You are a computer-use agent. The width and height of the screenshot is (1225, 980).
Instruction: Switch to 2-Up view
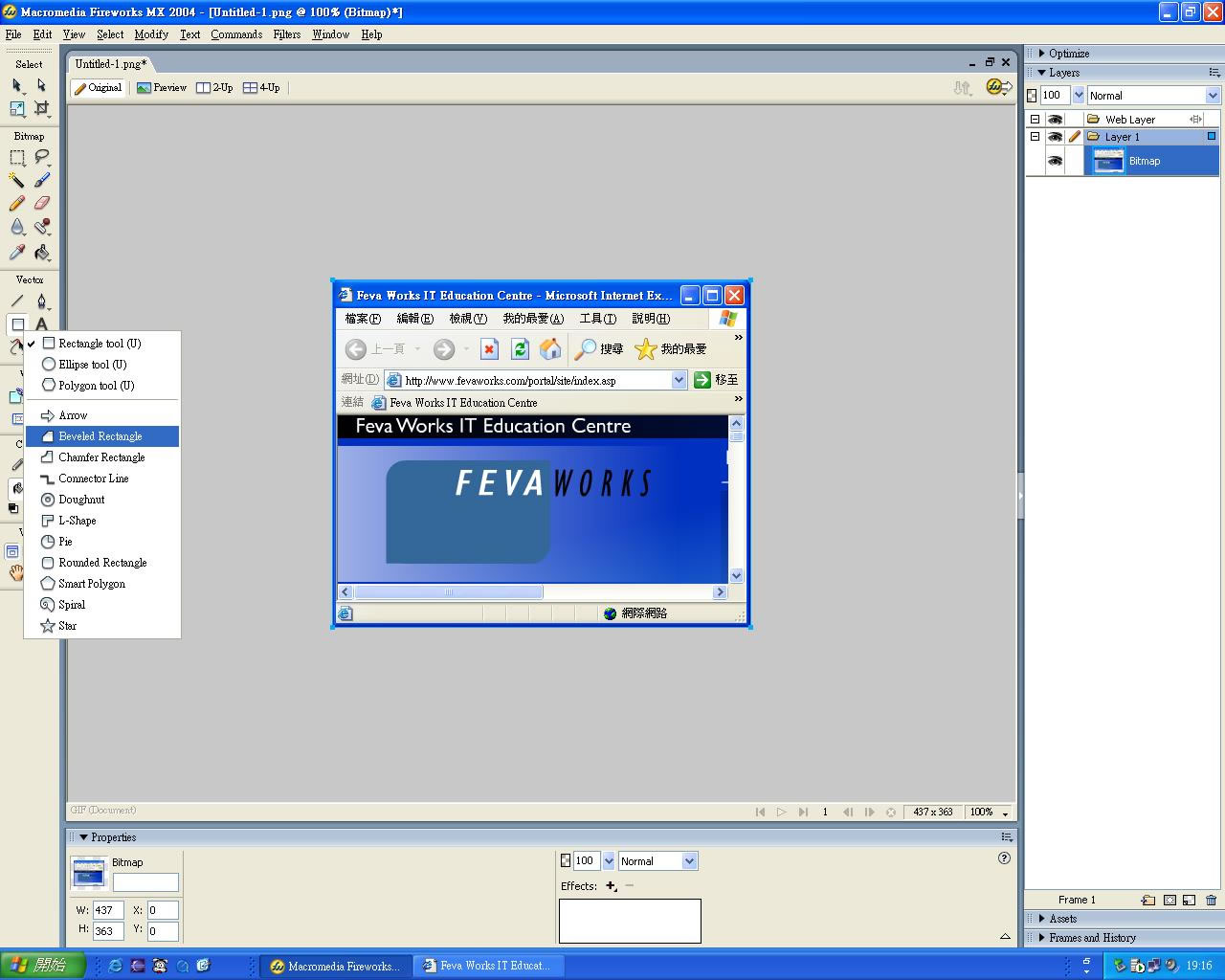(214, 88)
